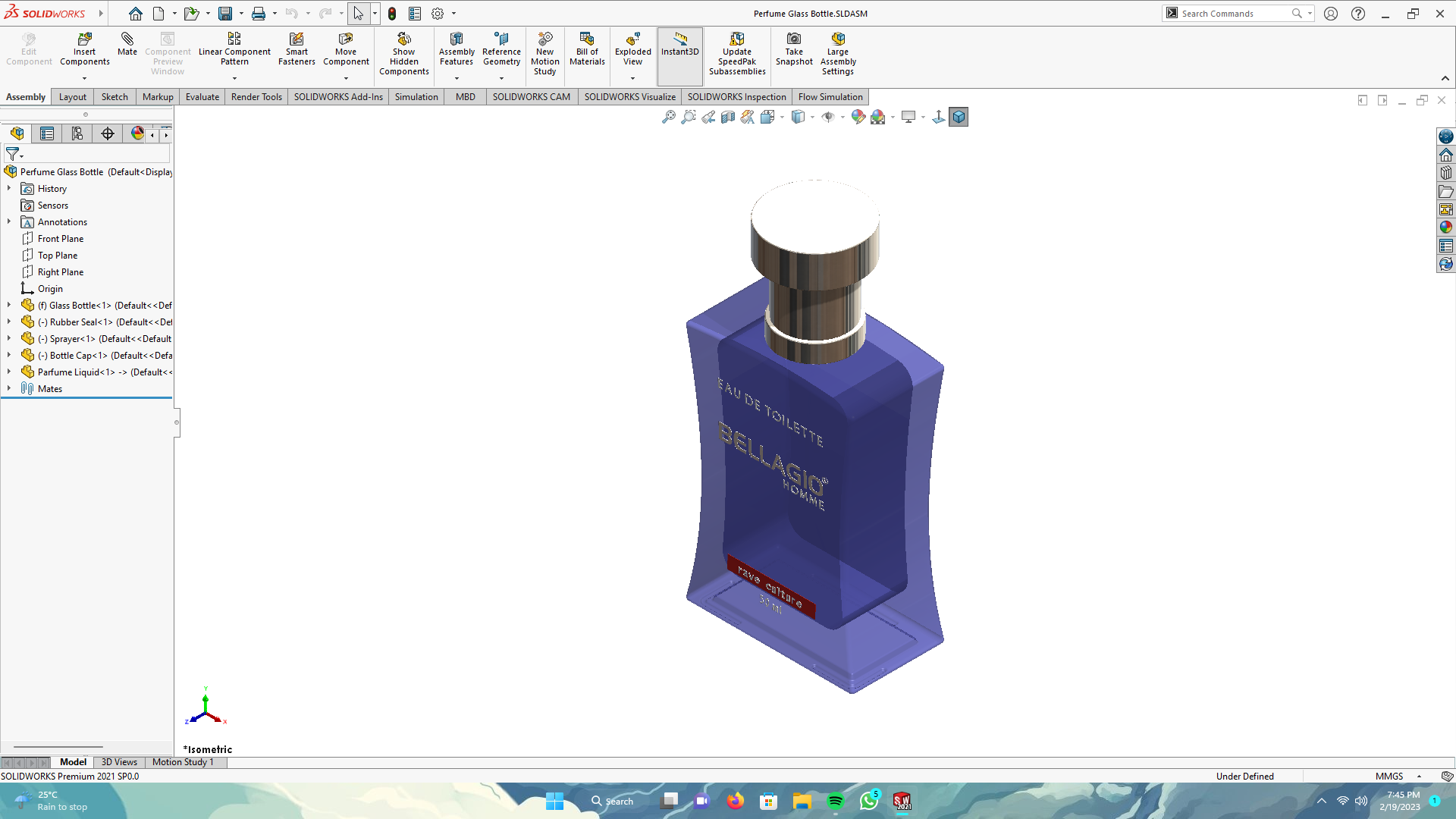Screen dimensions: 1456x819
Task: Open the Flow Simulation tab
Action: [x=830, y=97]
